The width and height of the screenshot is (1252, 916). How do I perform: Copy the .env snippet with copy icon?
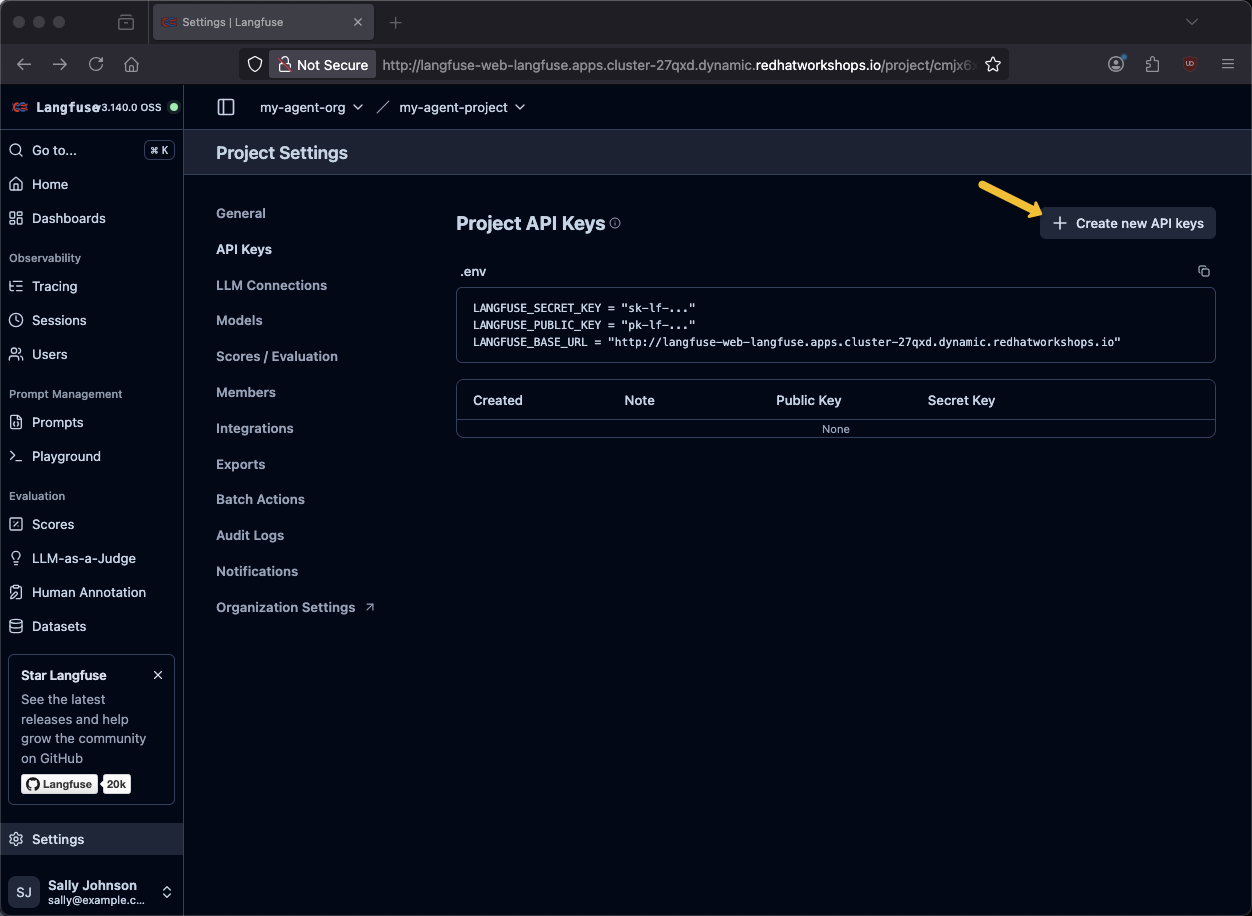pyautogui.click(x=1204, y=271)
